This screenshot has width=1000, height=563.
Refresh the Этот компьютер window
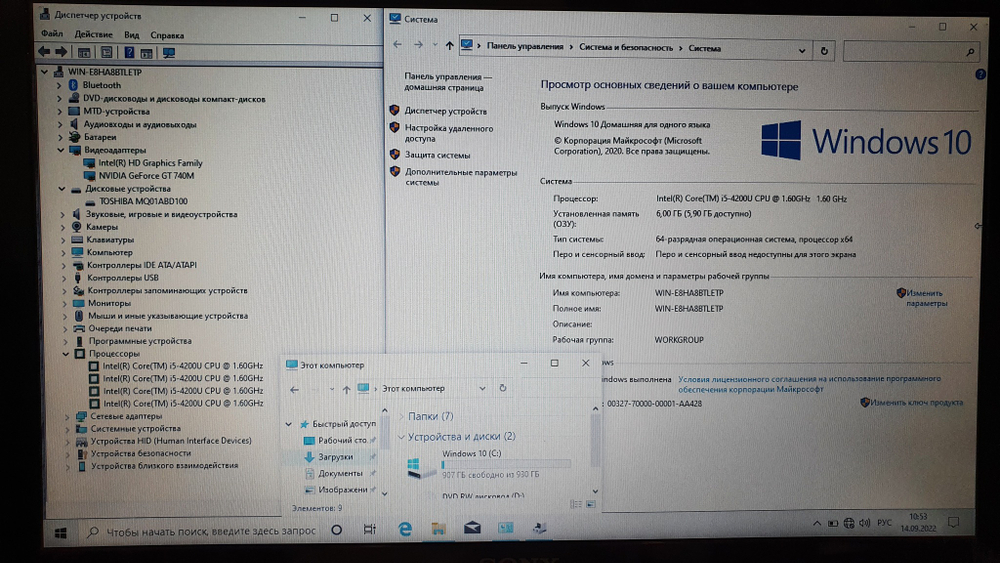tap(503, 388)
